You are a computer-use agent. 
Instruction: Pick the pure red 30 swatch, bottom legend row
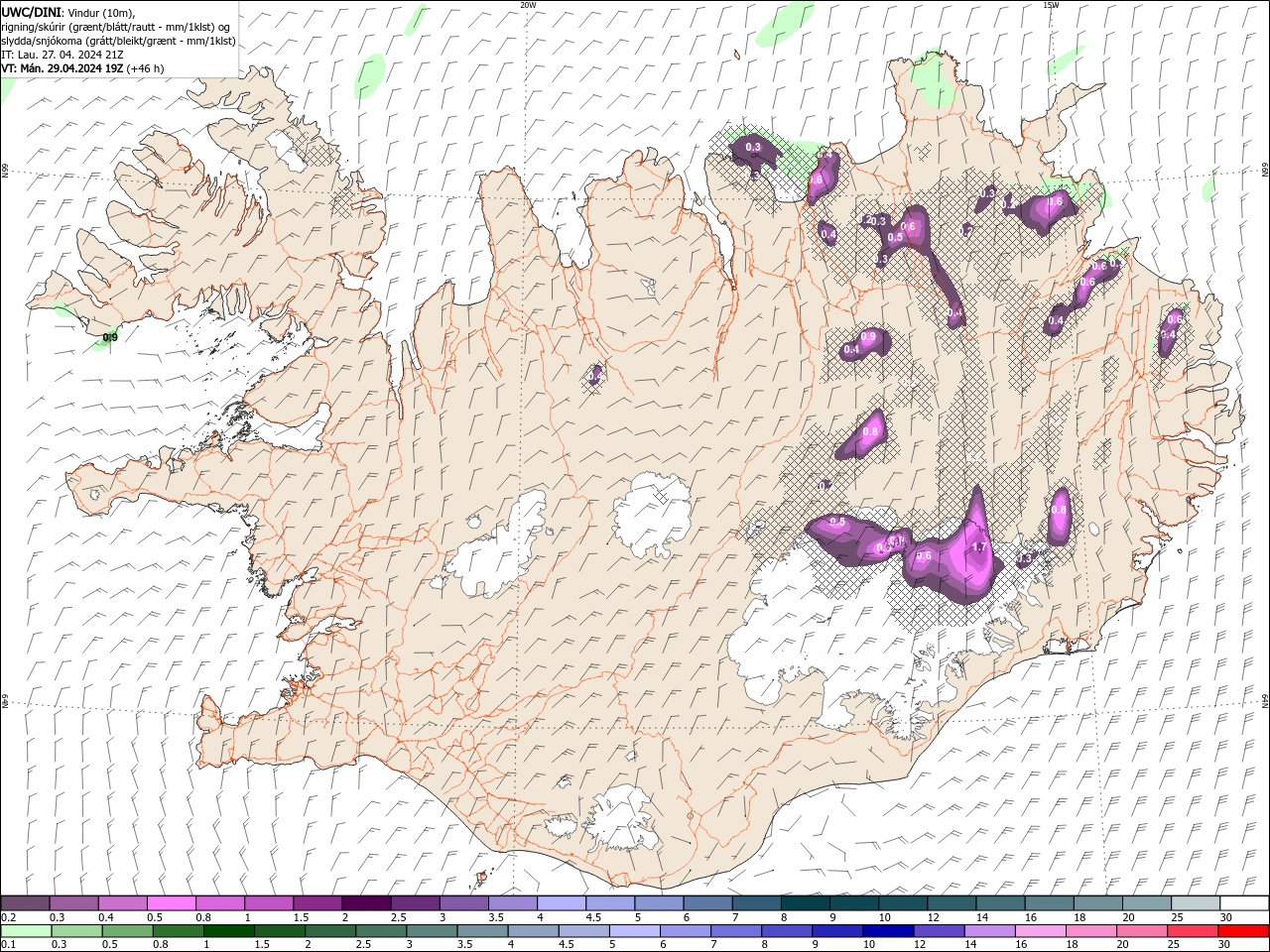point(1243,931)
